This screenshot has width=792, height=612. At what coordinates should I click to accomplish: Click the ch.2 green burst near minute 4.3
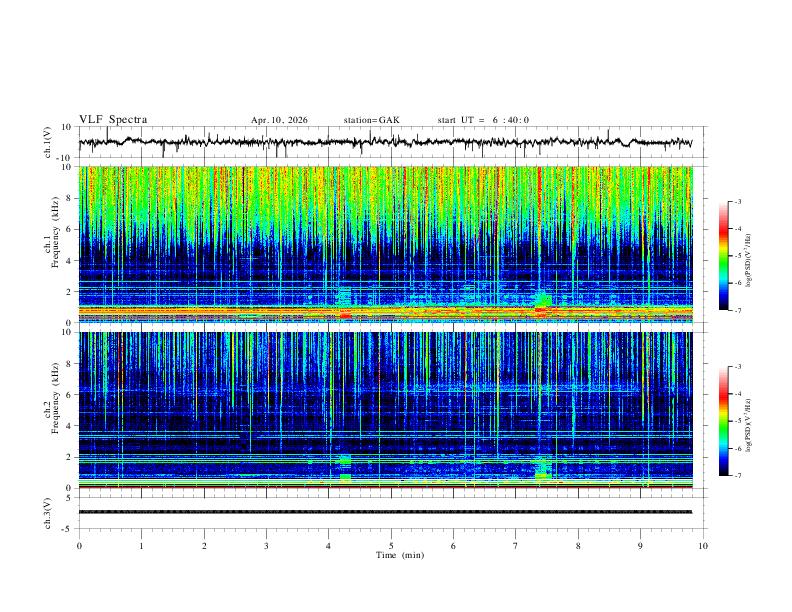coord(345,467)
